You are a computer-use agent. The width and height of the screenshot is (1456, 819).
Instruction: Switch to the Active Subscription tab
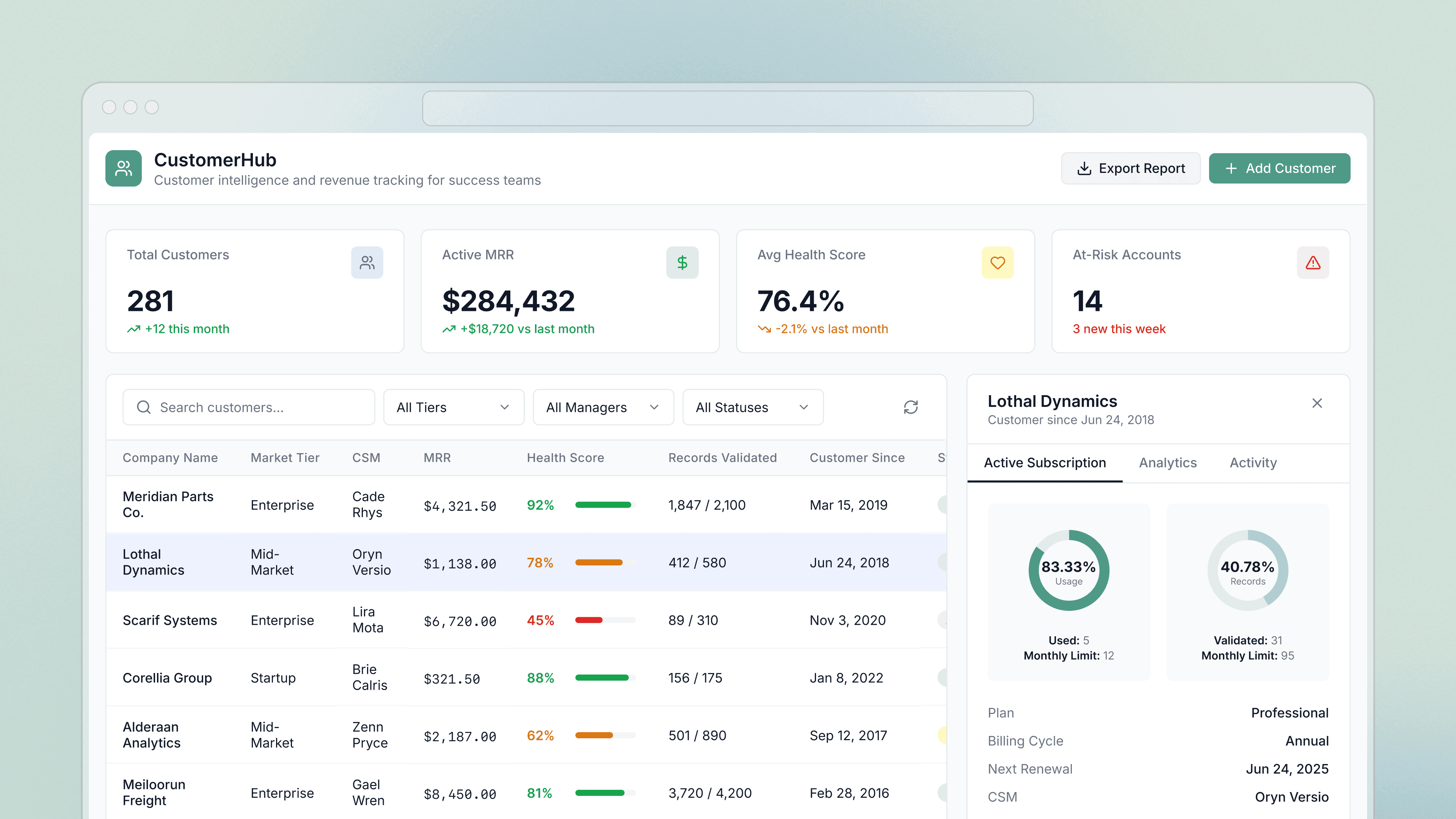coord(1045,463)
